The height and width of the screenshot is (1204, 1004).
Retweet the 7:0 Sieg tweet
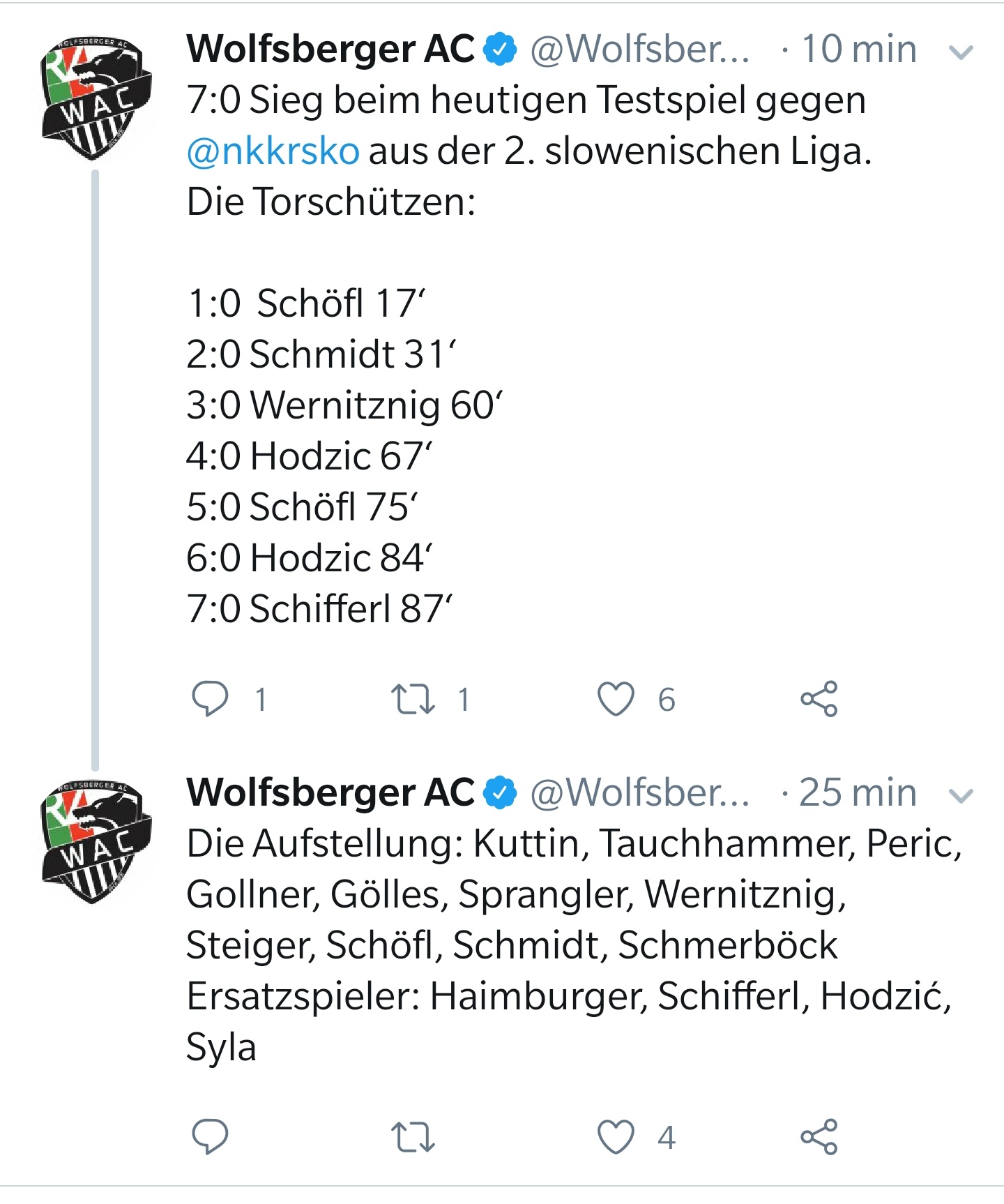click(413, 699)
